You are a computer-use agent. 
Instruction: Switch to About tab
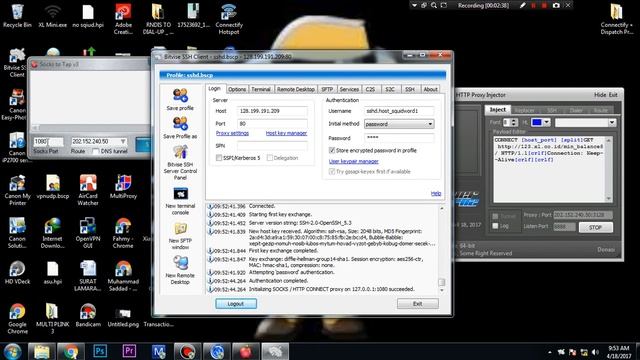click(x=430, y=89)
